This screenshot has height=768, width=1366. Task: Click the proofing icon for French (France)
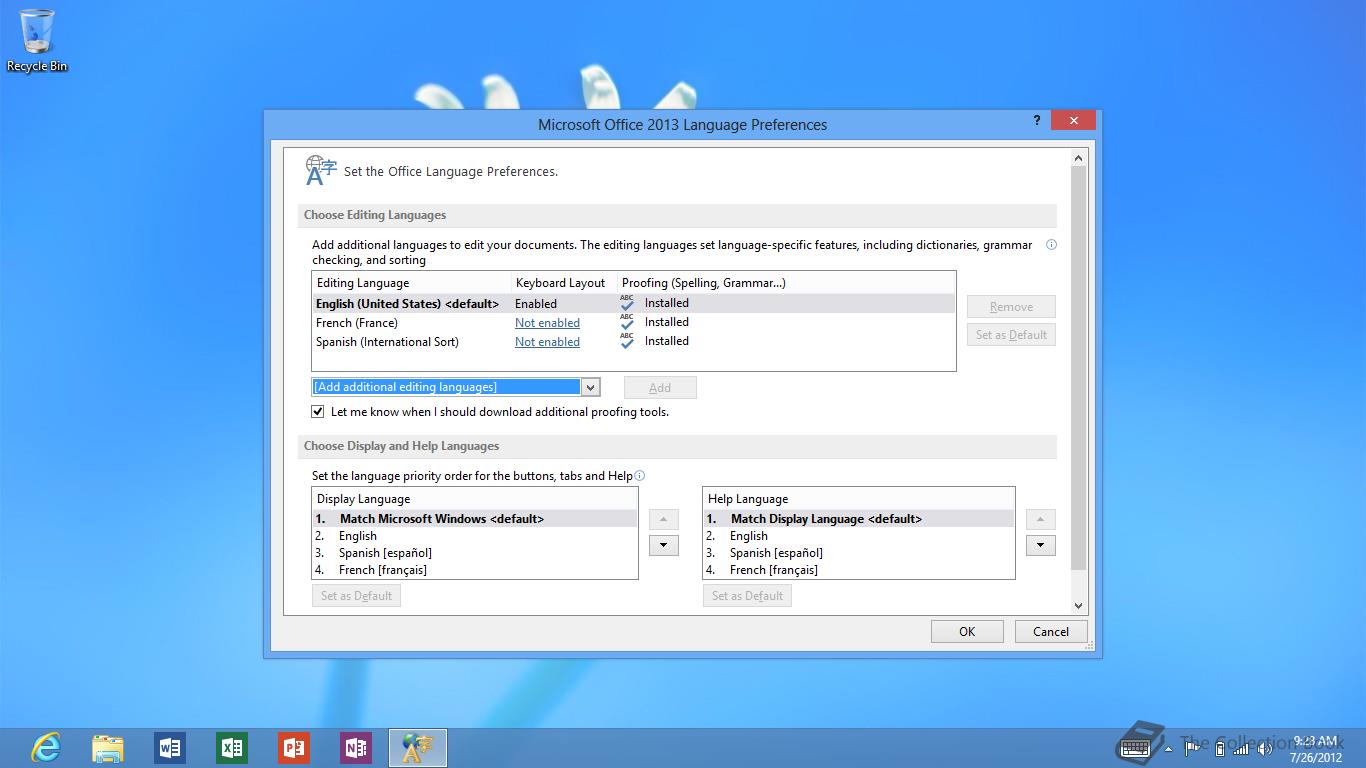pyautogui.click(x=627, y=322)
